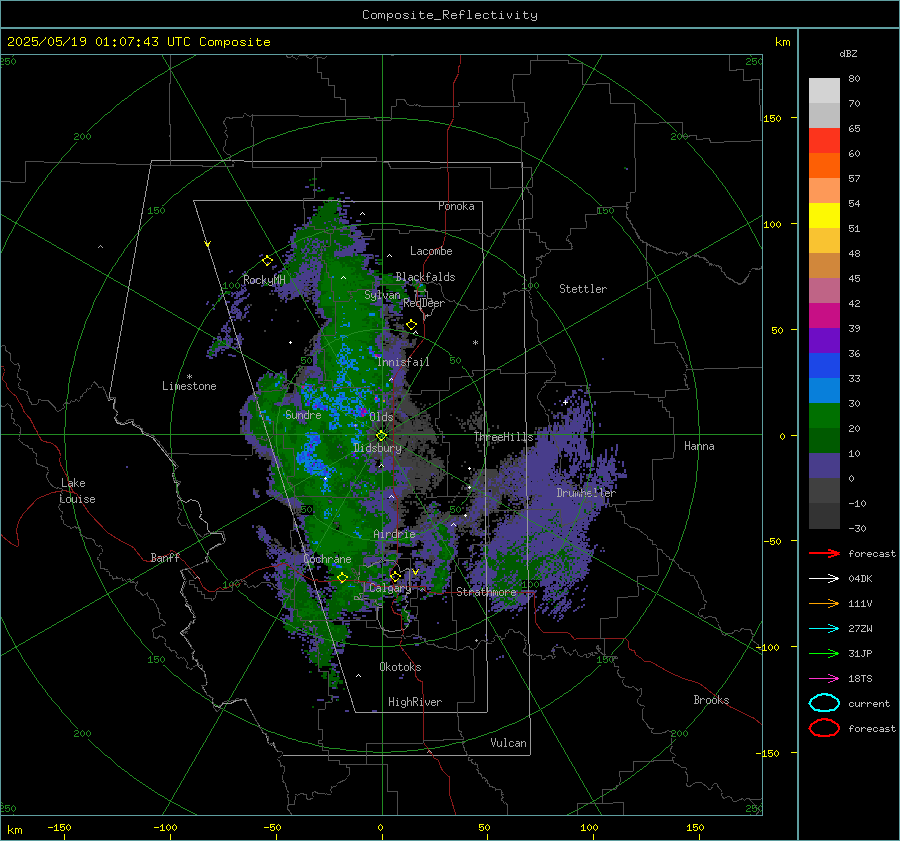Click the Sylvan label on the map
The width and height of the screenshot is (900, 841).
[382, 295]
